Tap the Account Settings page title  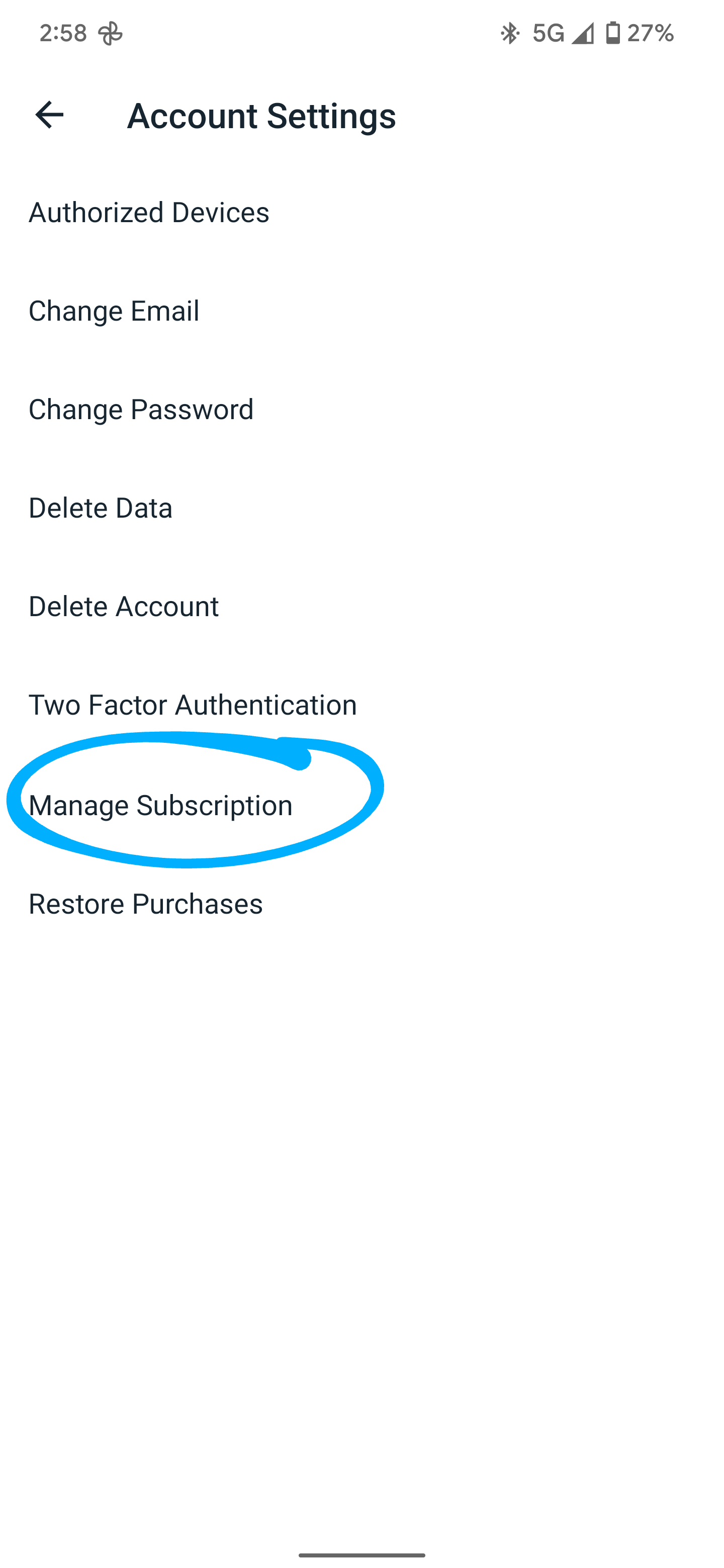pyautogui.click(x=261, y=116)
